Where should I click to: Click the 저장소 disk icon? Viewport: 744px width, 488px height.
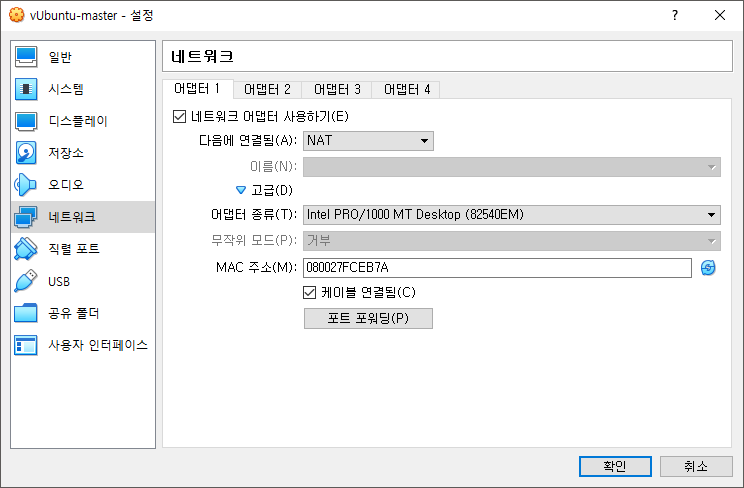click(x=26, y=153)
